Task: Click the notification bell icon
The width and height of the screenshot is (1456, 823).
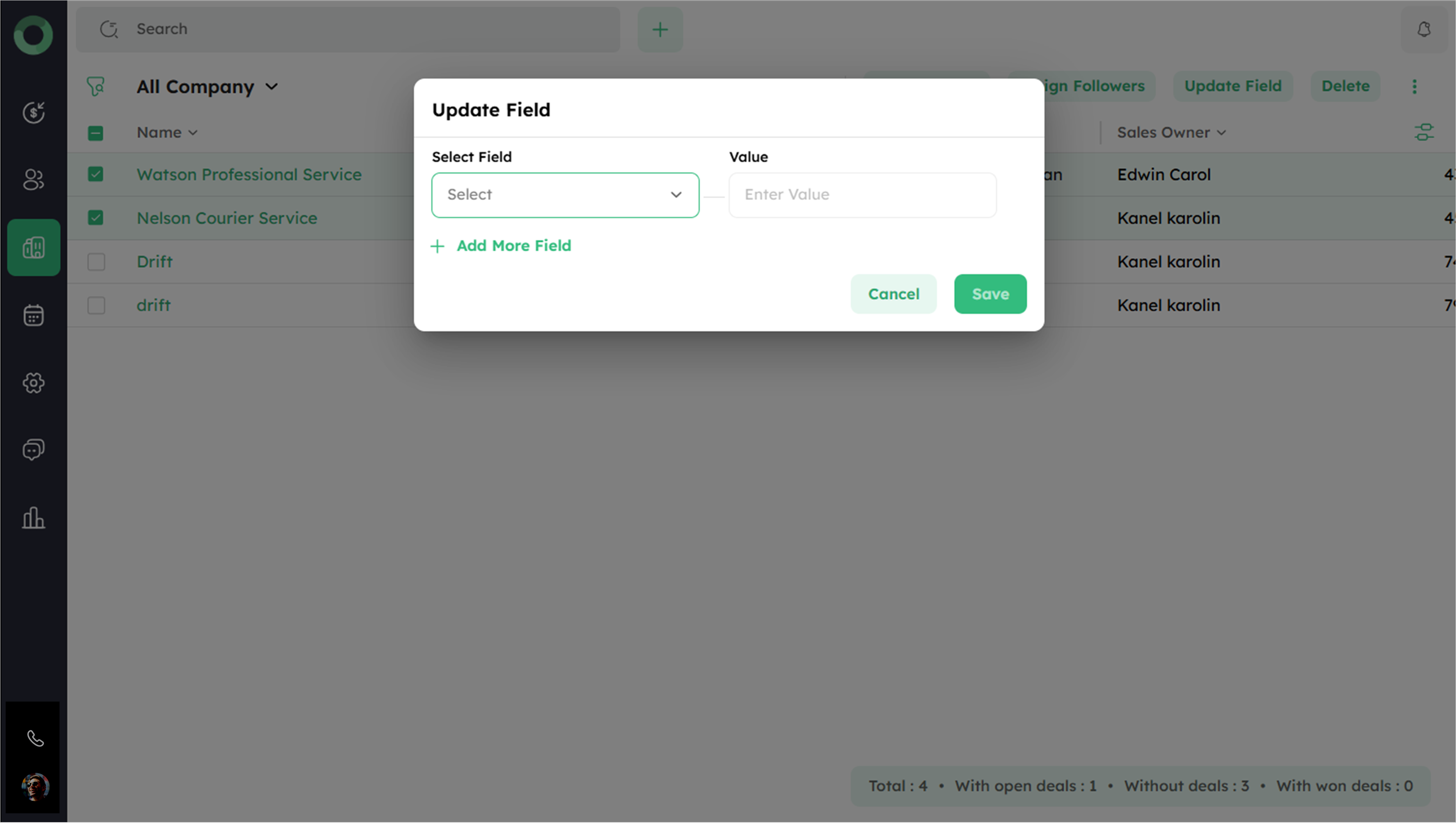Action: 1424,30
